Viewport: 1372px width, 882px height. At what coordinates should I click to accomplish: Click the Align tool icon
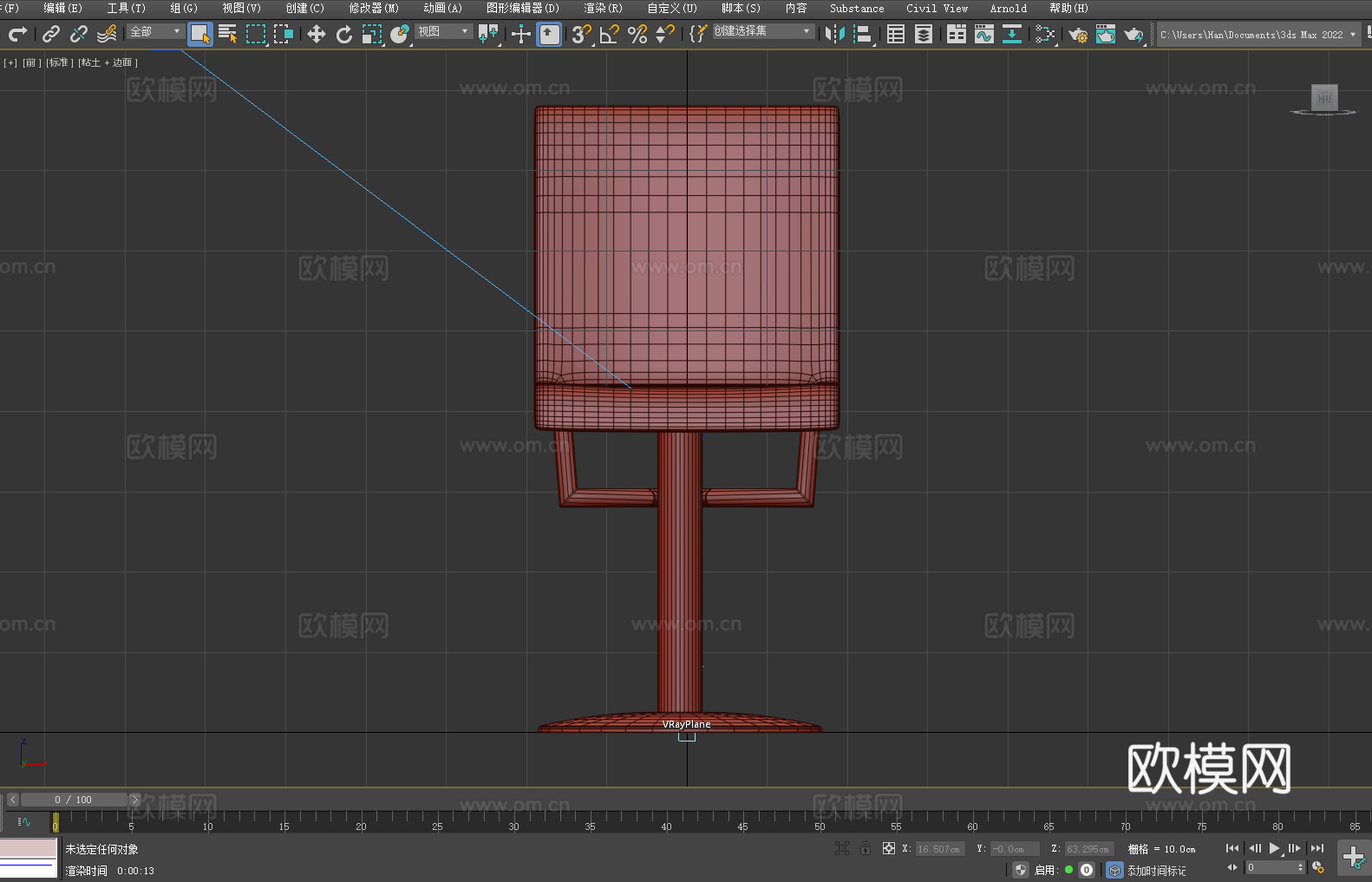[863, 34]
